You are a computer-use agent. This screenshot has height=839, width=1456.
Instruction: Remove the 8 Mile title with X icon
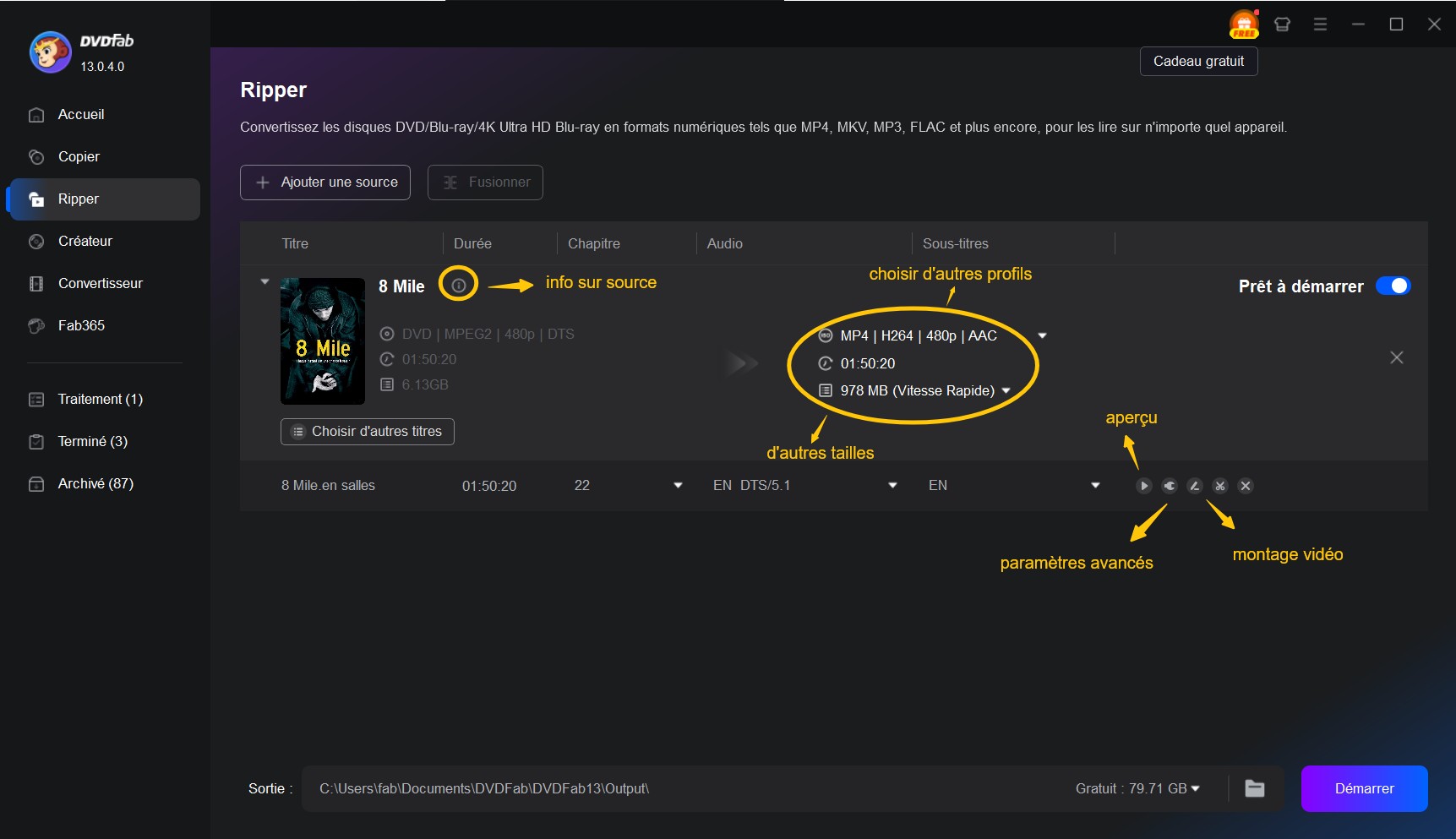coord(1397,357)
